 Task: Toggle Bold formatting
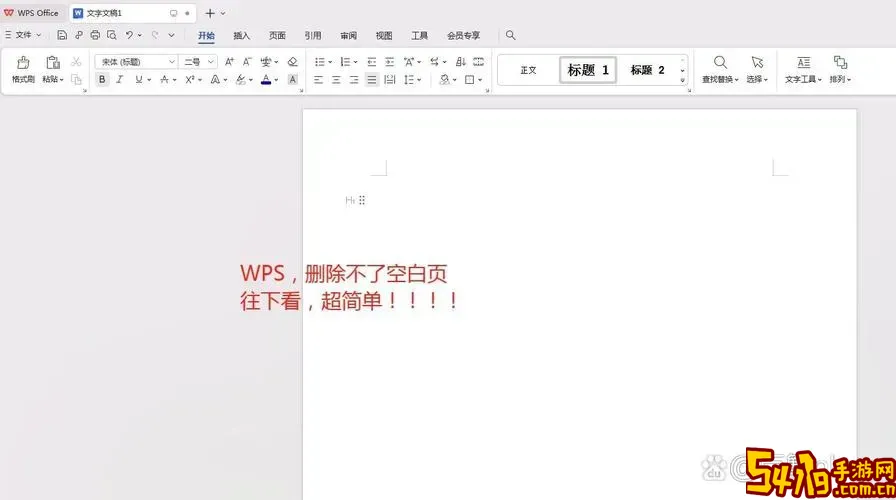pos(102,80)
